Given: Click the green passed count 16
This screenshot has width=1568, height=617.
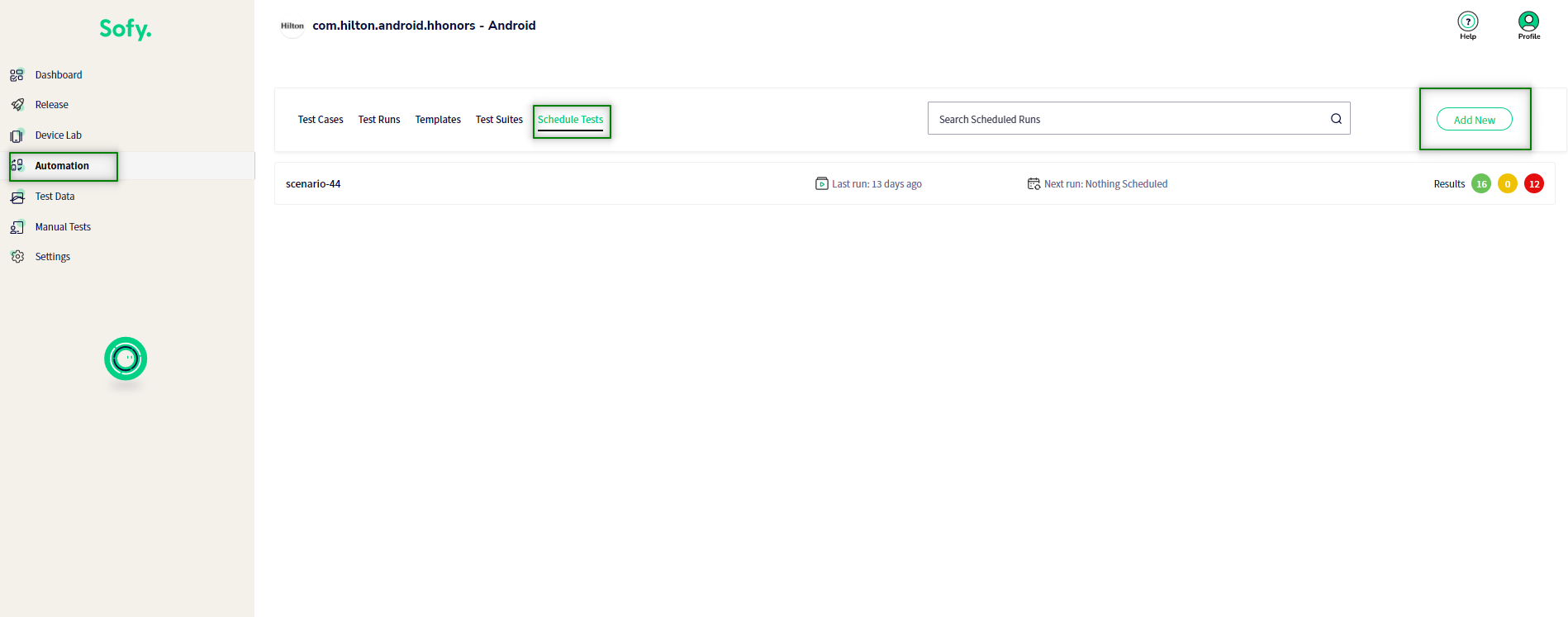Looking at the screenshot, I should point(1481,184).
